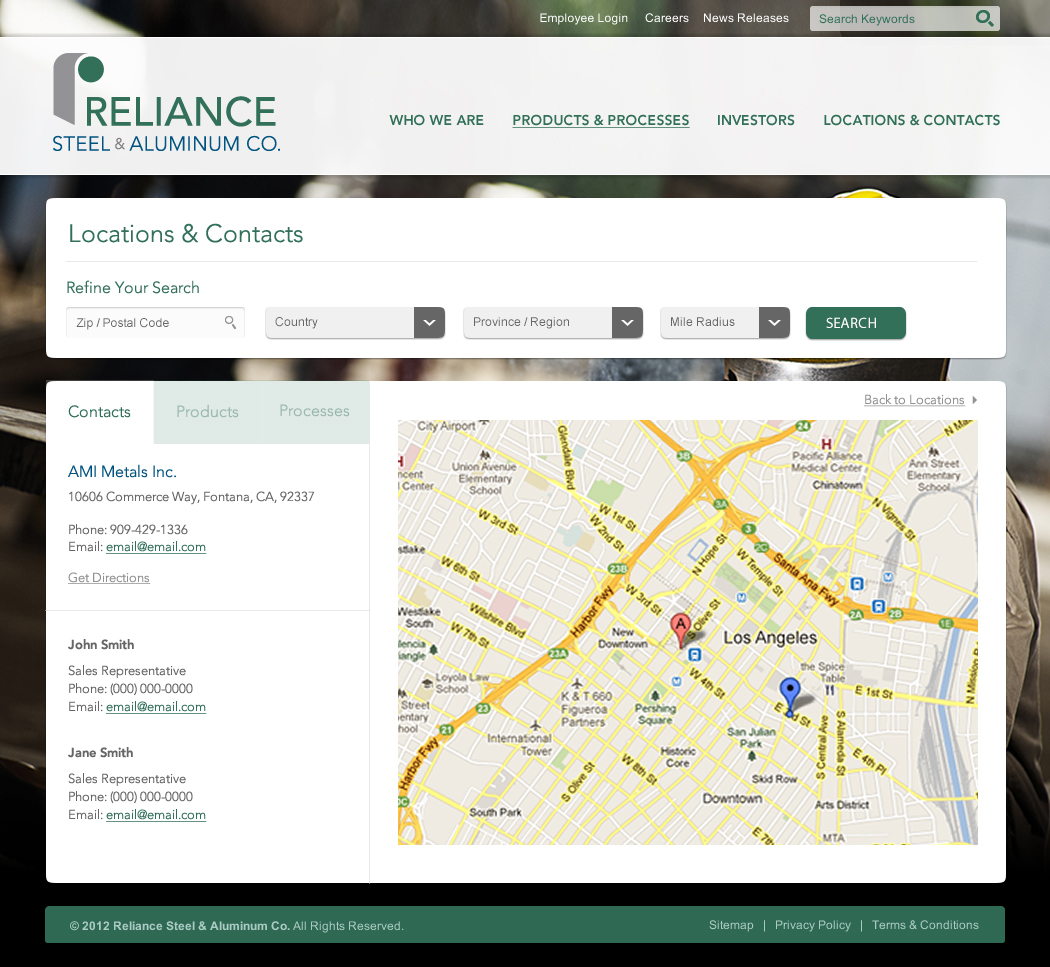Open the Careers link
The image size is (1050, 967).
[667, 18]
